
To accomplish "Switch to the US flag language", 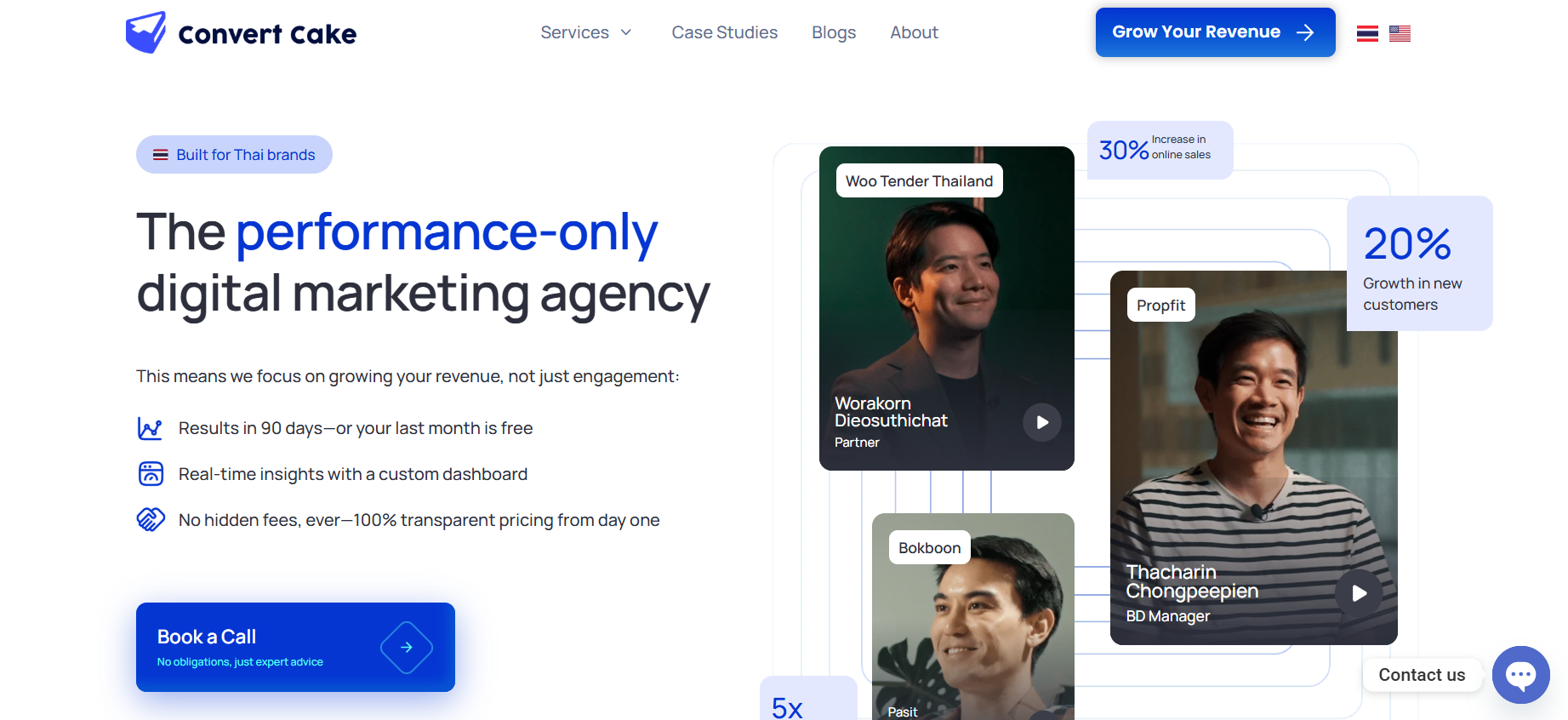I will tap(1400, 33).
